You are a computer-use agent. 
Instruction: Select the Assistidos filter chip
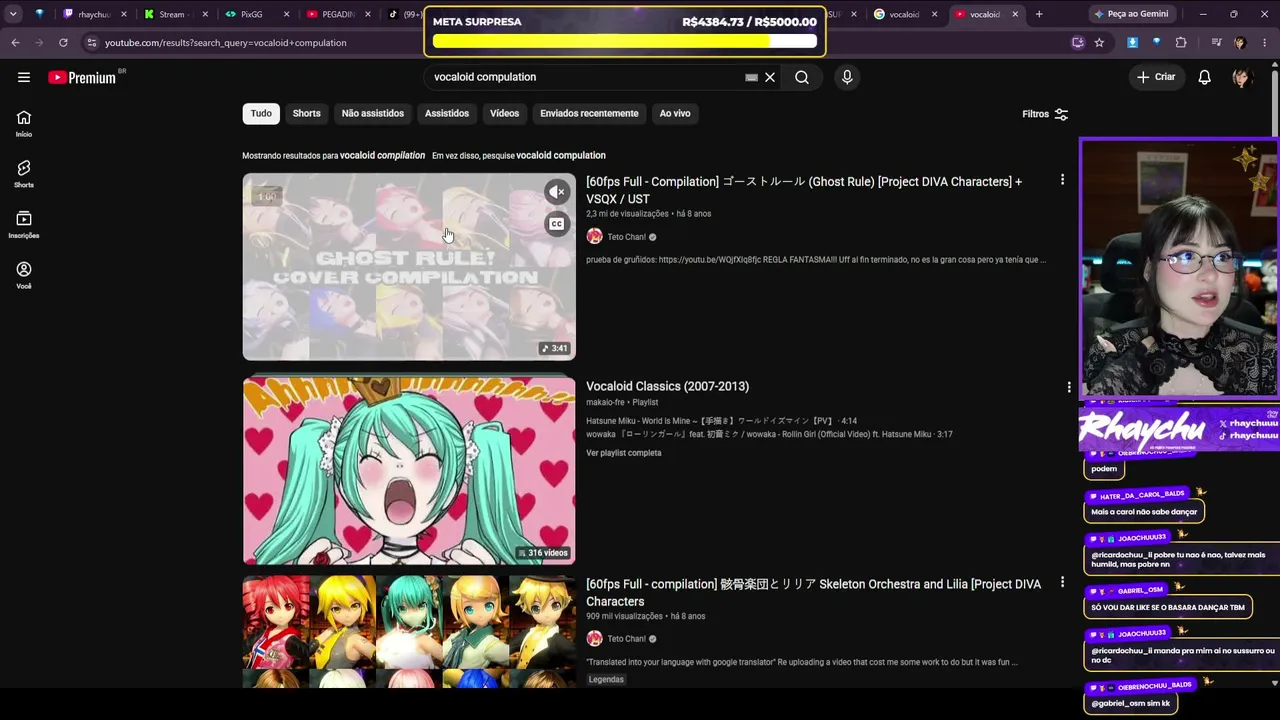click(447, 114)
